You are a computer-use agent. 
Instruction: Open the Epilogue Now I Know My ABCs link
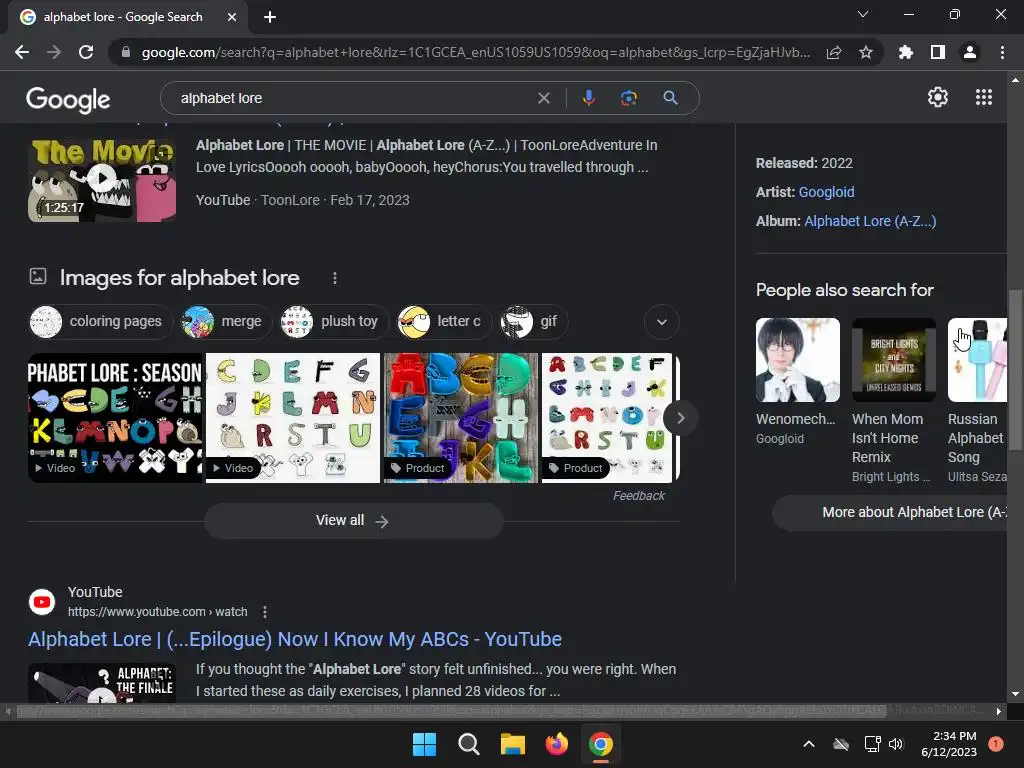[295, 639]
